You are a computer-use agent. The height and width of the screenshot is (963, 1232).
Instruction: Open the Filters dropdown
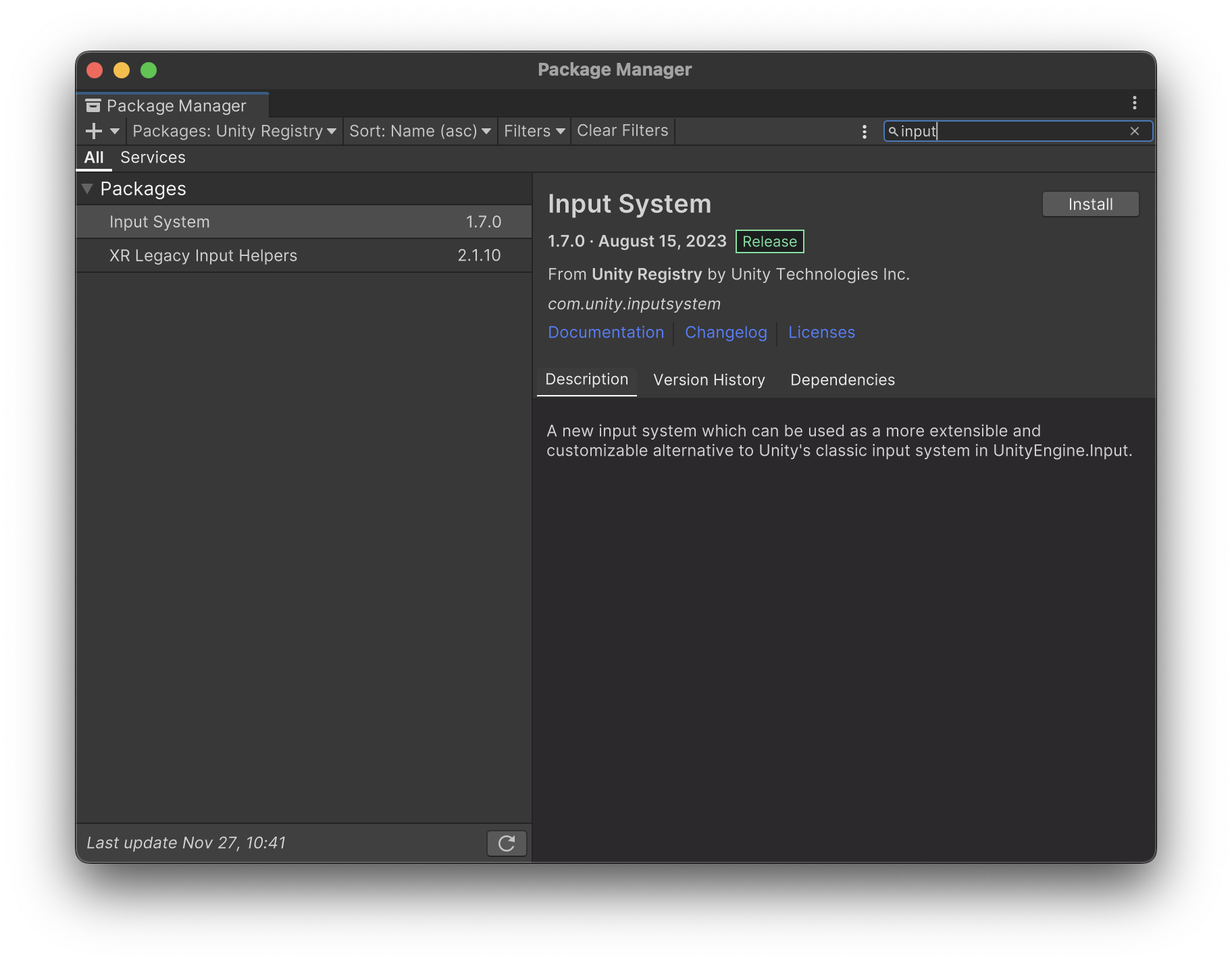(534, 131)
